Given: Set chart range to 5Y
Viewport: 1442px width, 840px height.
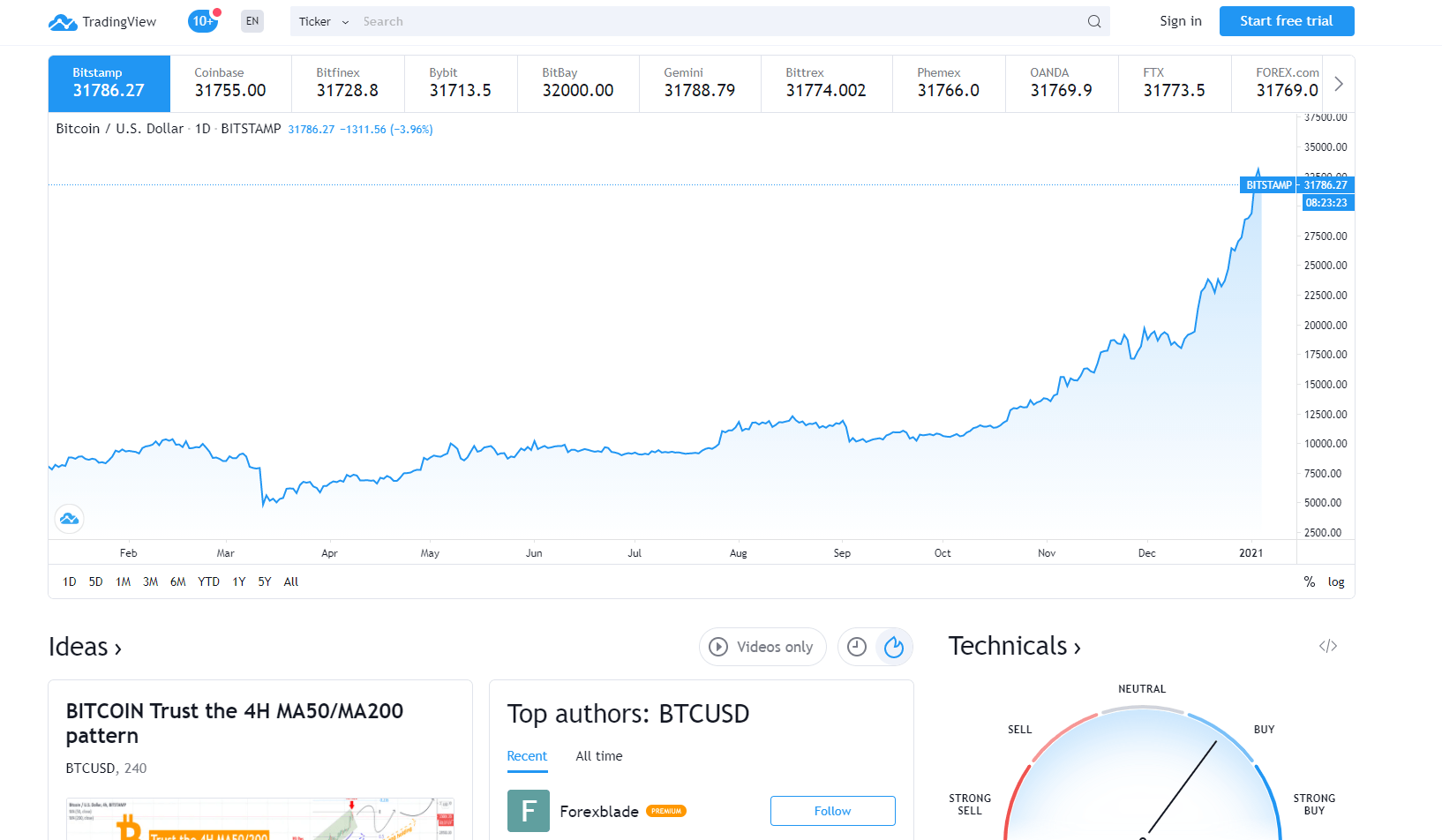Looking at the screenshot, I should [x=265, y=581].
